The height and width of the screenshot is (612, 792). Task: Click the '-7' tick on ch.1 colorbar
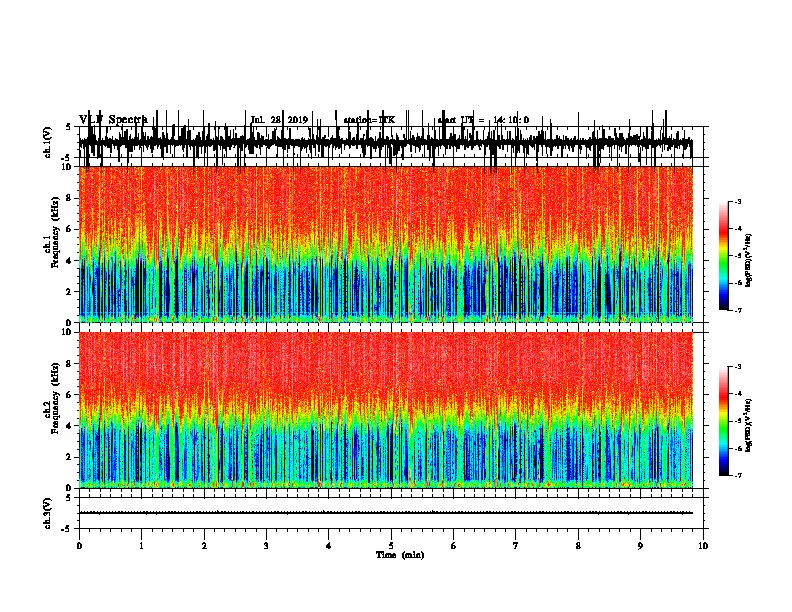tap(738, 310)
